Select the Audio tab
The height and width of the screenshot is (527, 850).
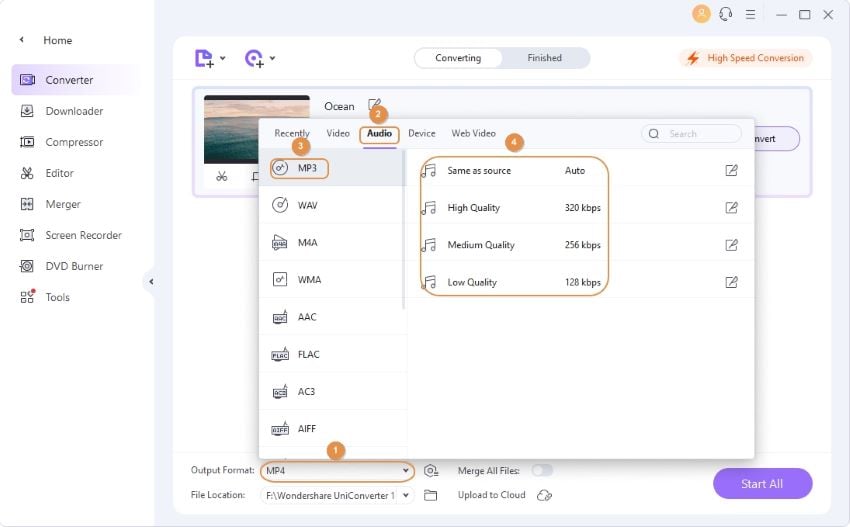pyautogui.click(x=379, y=134)
